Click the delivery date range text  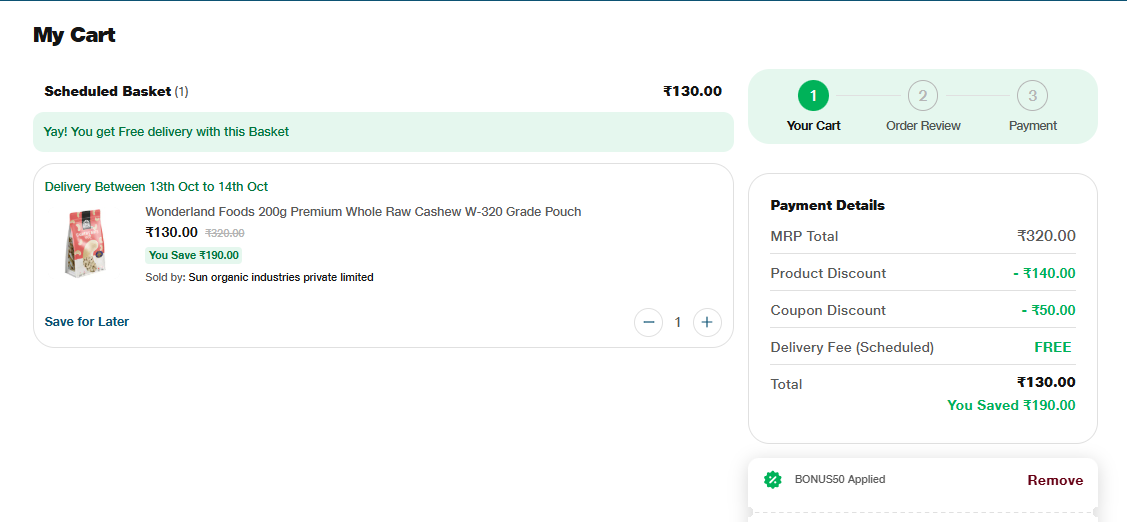coord(156,187)
